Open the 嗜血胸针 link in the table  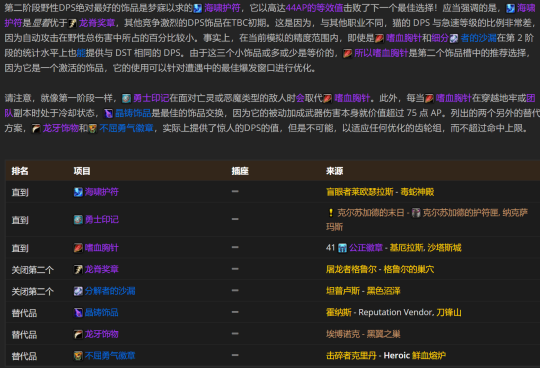[x=102, y=248]
